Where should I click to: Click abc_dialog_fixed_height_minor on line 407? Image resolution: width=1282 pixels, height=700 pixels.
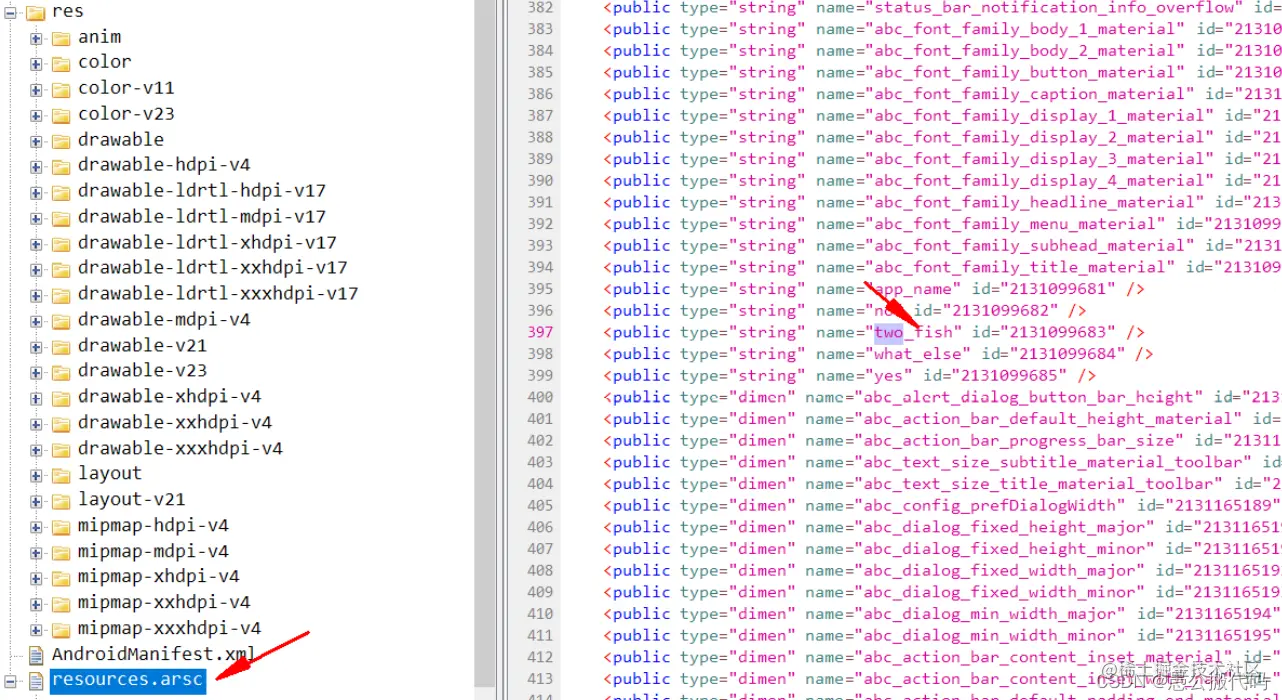[x=1003, y=549]
